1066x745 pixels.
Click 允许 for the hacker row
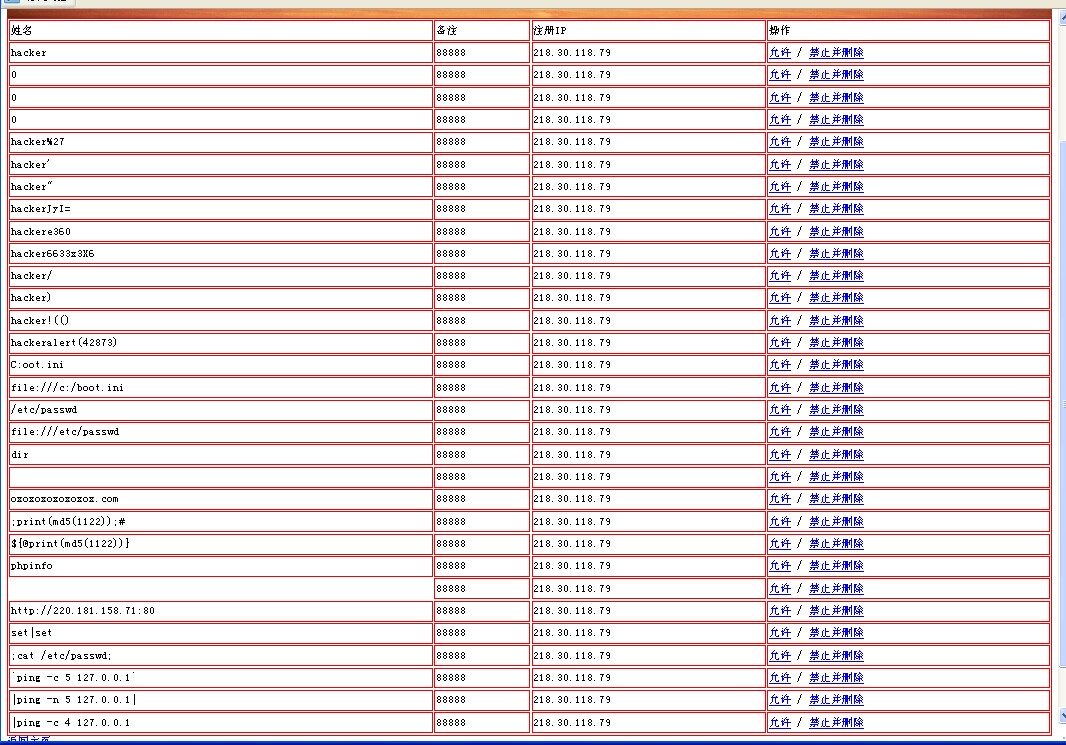click(x=779, y=53)
